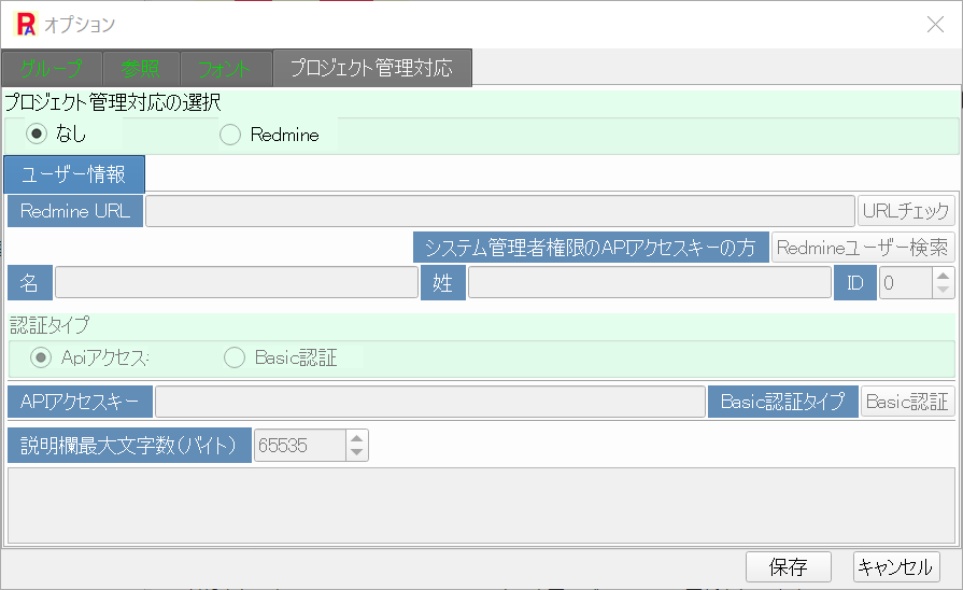This screenshot has height=590, width=963.
Task: Open the 参照 tab
Action: [141, 68]
